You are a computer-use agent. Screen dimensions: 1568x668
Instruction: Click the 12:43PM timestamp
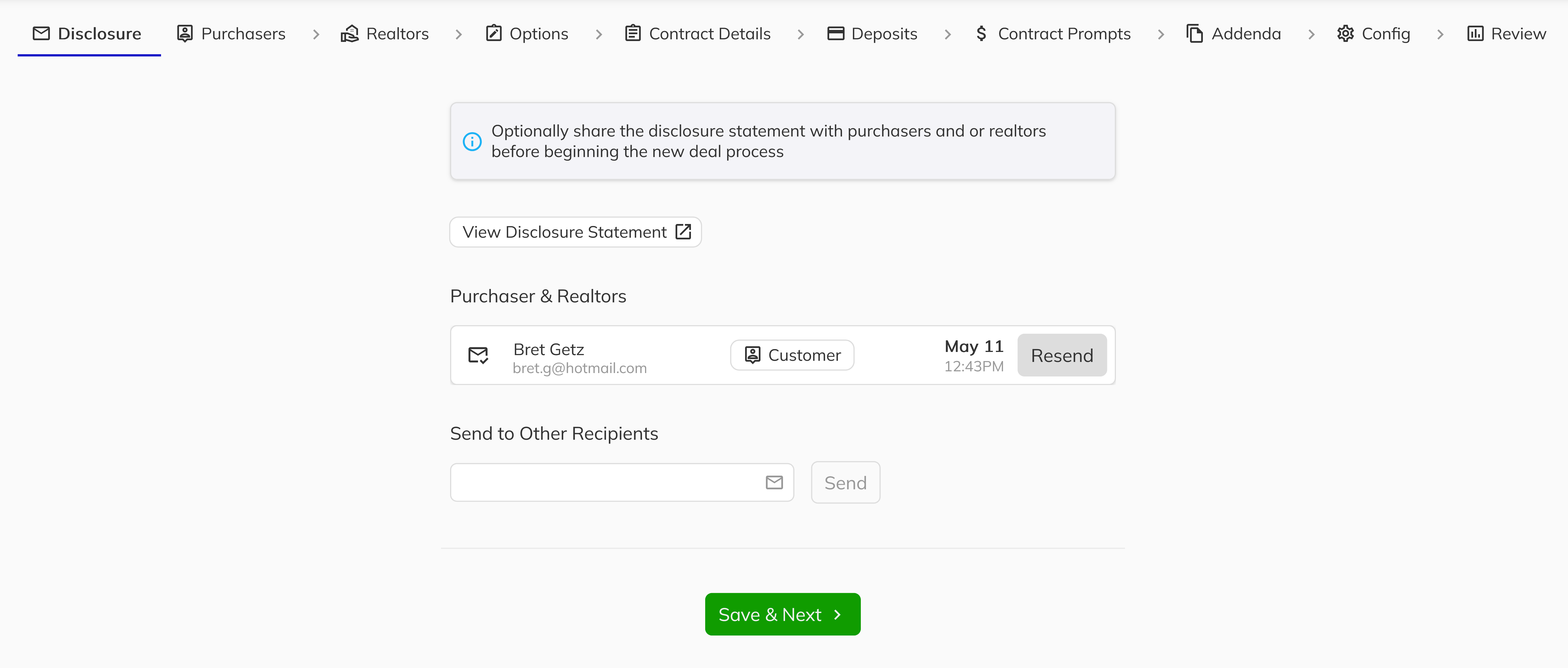coord(974,366)
